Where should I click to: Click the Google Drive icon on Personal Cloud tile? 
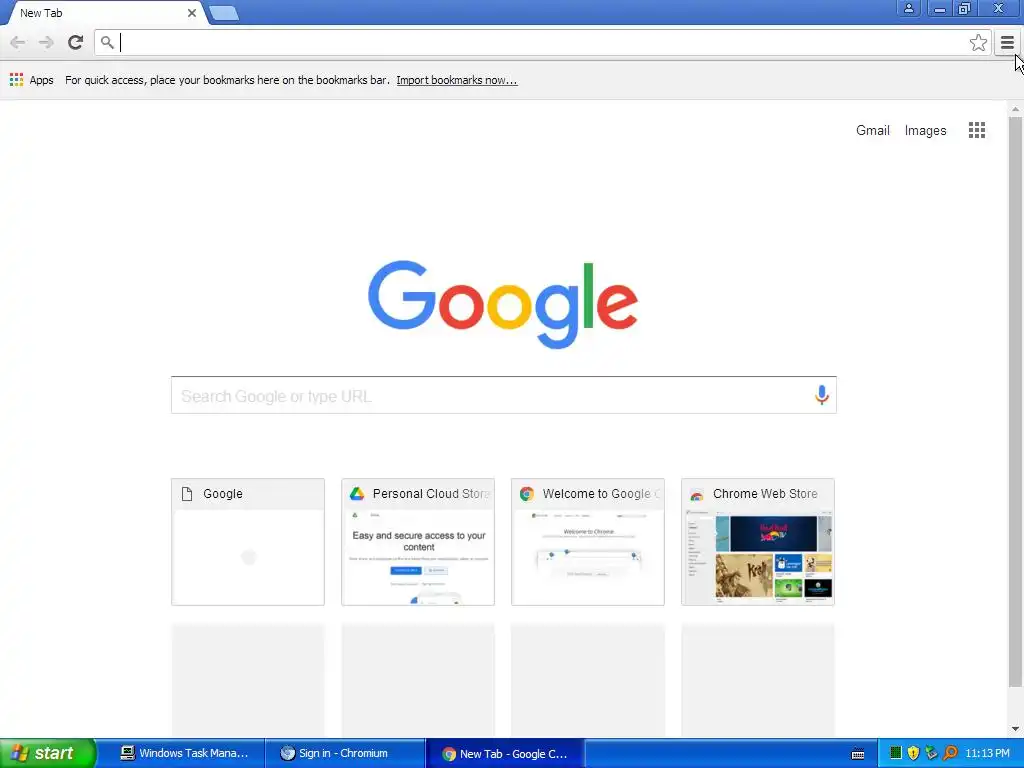(x=357, y=494)
